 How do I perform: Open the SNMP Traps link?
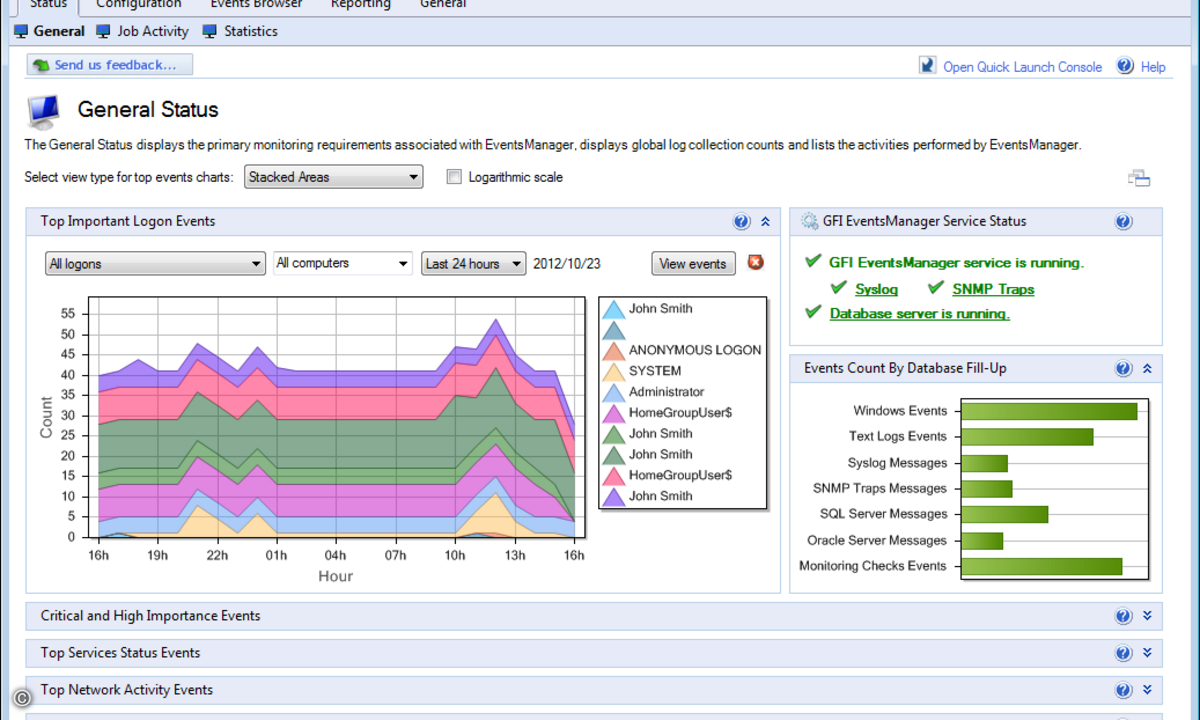(993, 289)
